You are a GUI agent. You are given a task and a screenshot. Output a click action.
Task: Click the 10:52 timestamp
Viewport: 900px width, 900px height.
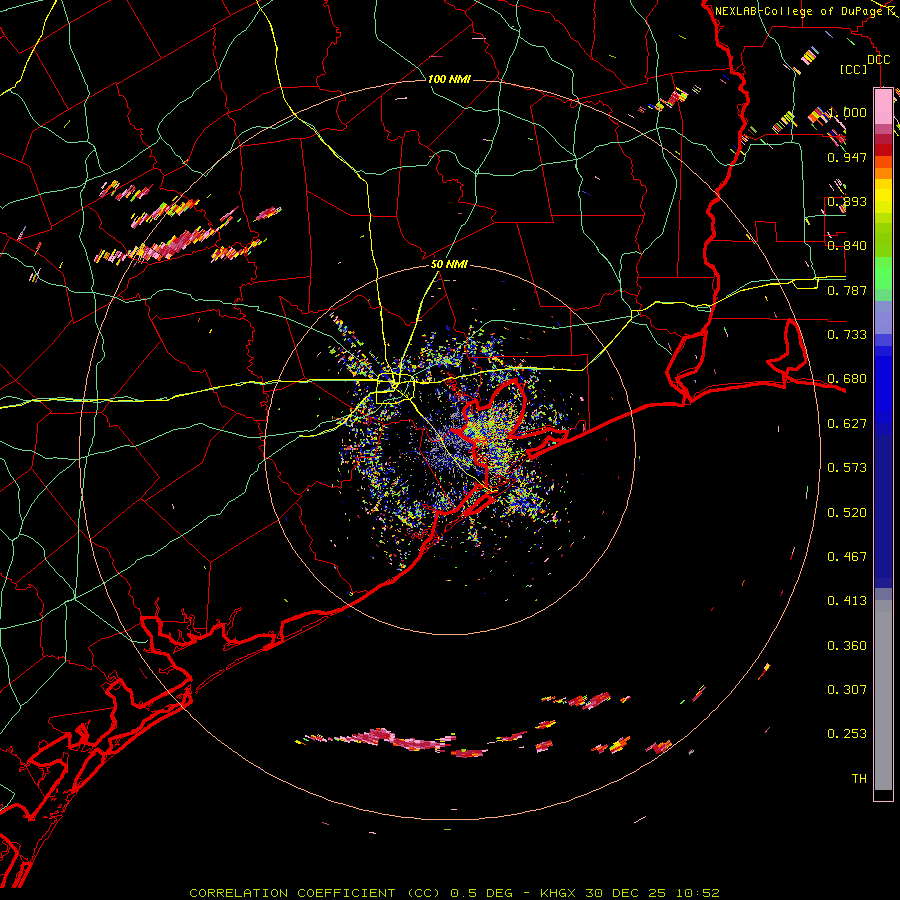click(698, 893)
